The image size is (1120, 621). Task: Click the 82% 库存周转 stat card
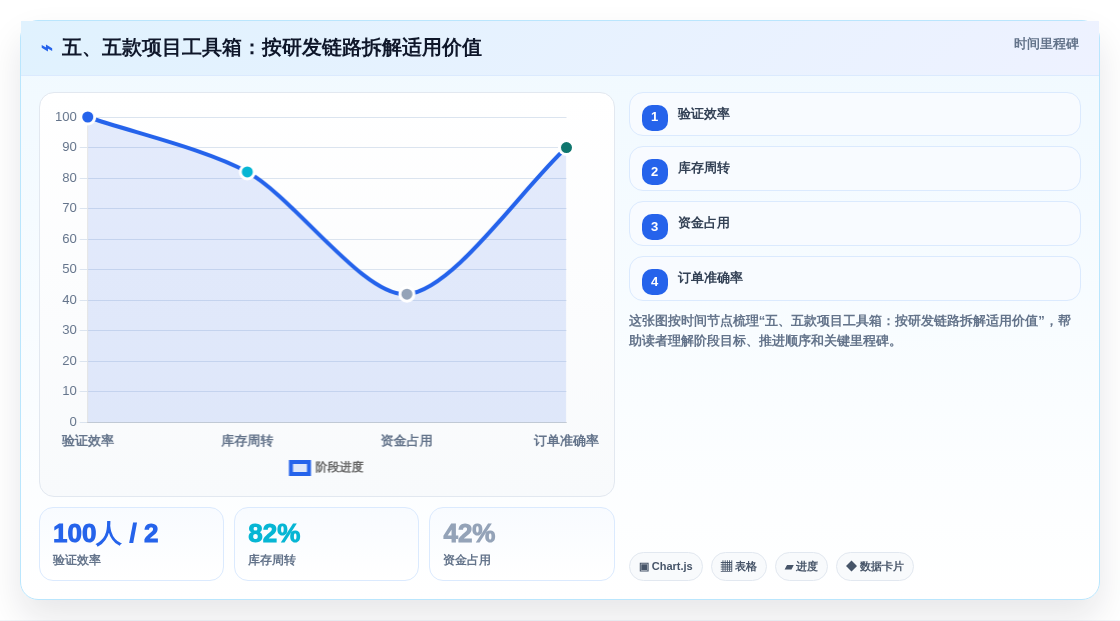[326, 544]
